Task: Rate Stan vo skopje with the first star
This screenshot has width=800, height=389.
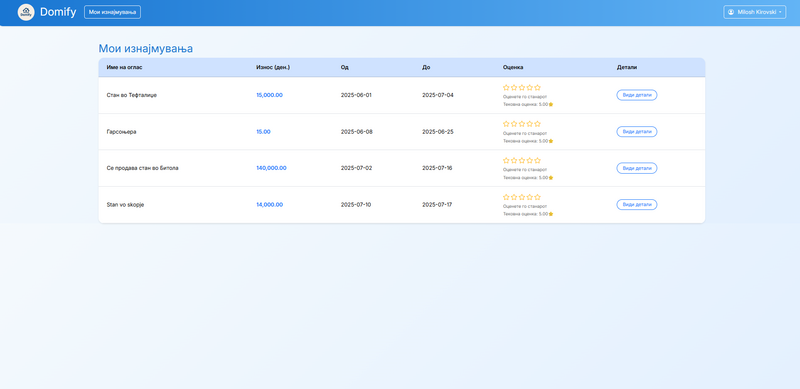Action: coord(506,197)
